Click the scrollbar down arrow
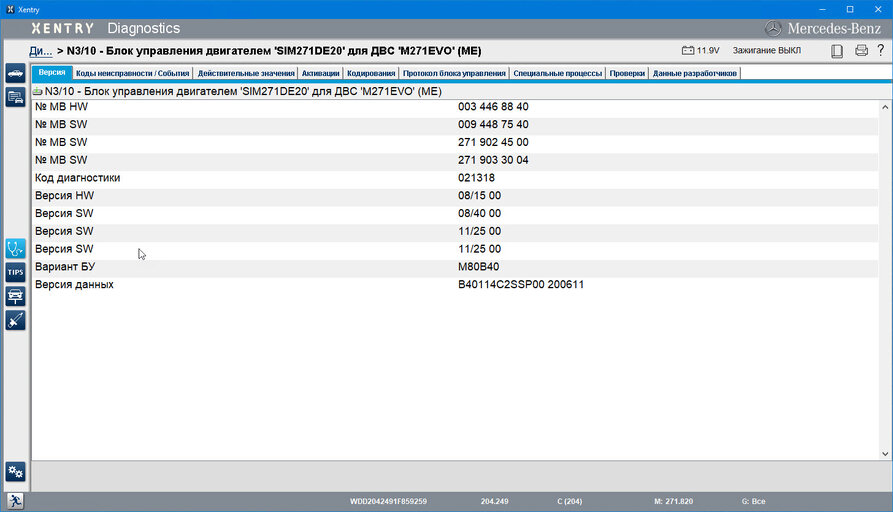This screenshot has width=893, height=512. (x=885, y=454)
